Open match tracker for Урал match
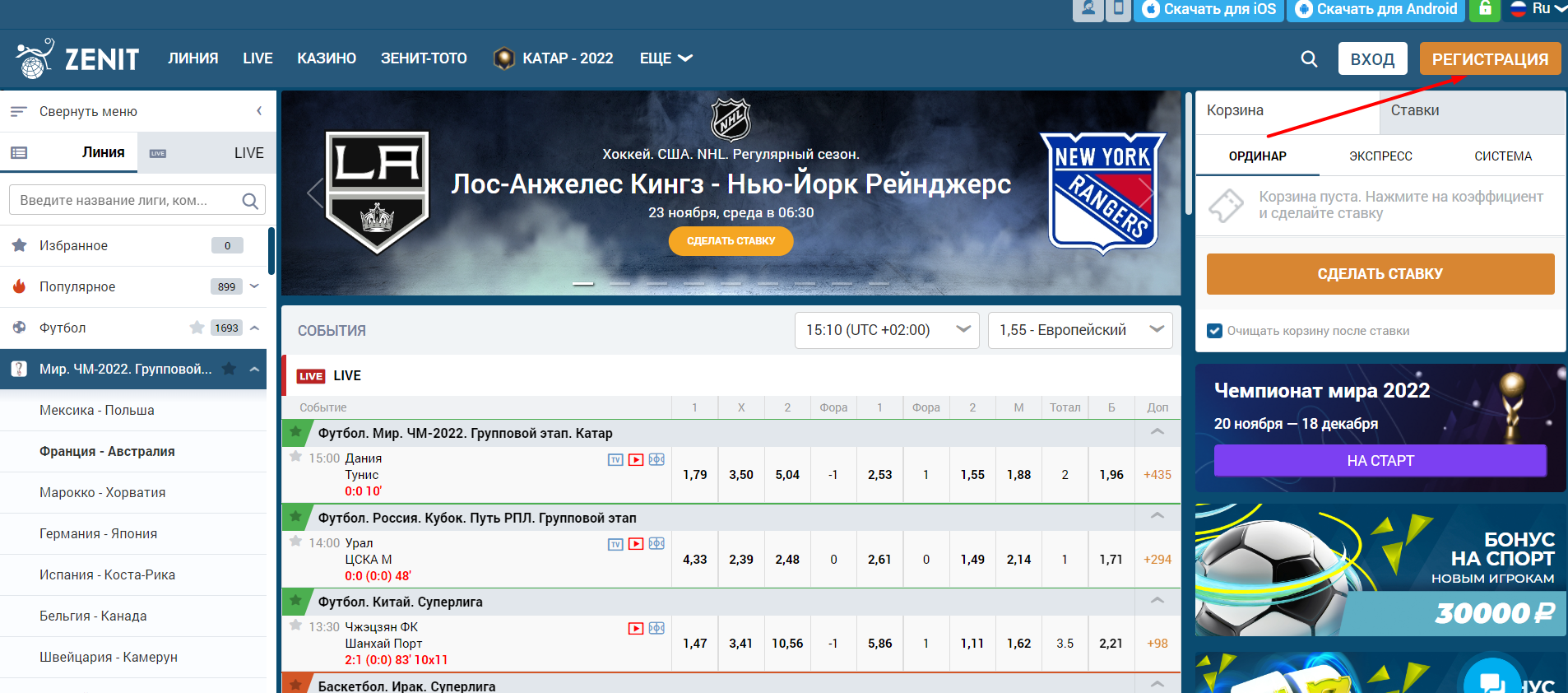 tap(656, 544)
